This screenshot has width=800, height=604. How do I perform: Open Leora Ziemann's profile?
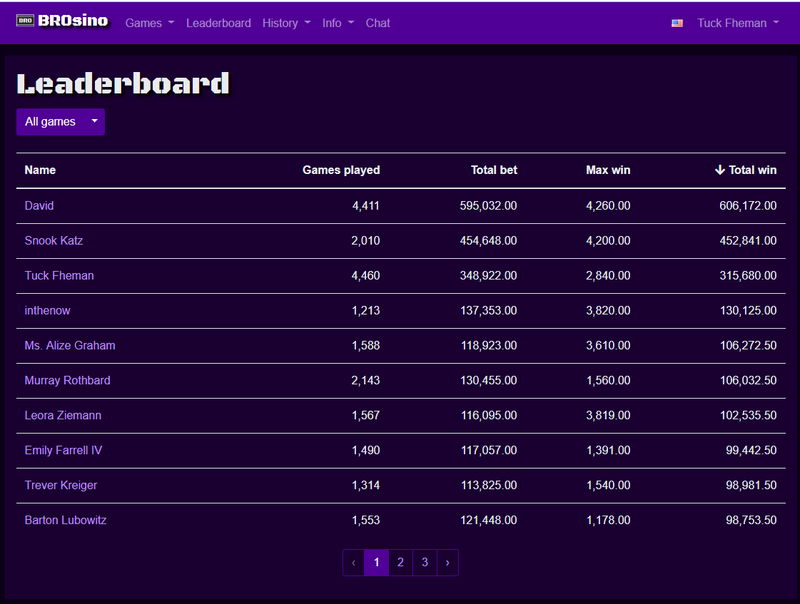pos(63,415)
